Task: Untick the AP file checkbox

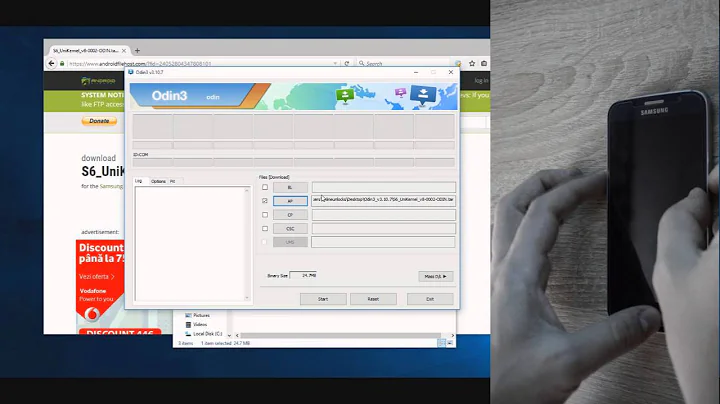Action: (x=265, y=201)
